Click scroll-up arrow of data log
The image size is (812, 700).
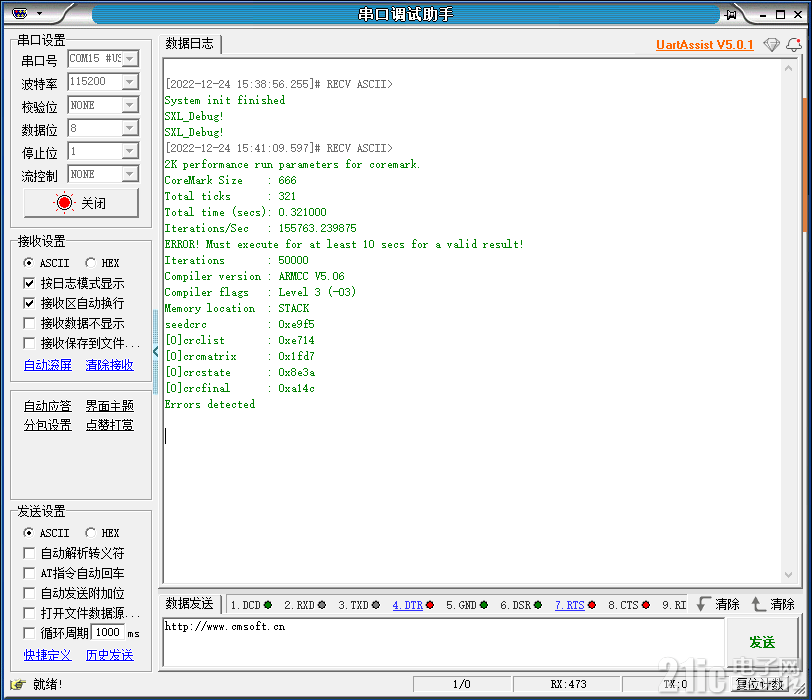coord(789,68)
